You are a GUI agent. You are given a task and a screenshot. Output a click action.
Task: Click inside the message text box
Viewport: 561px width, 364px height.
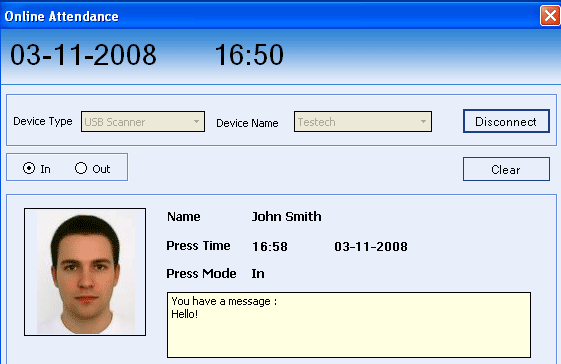pyautogui.click(x=349, y=325)
